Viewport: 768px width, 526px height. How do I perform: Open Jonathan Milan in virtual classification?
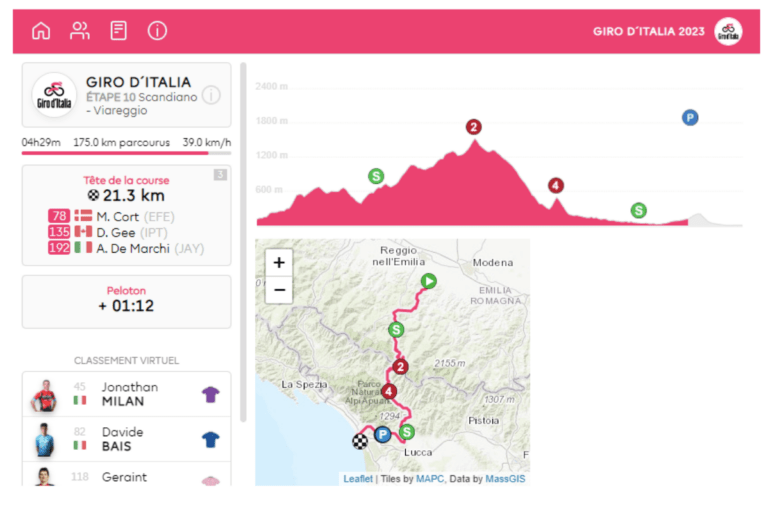click(x=129, y=394)
